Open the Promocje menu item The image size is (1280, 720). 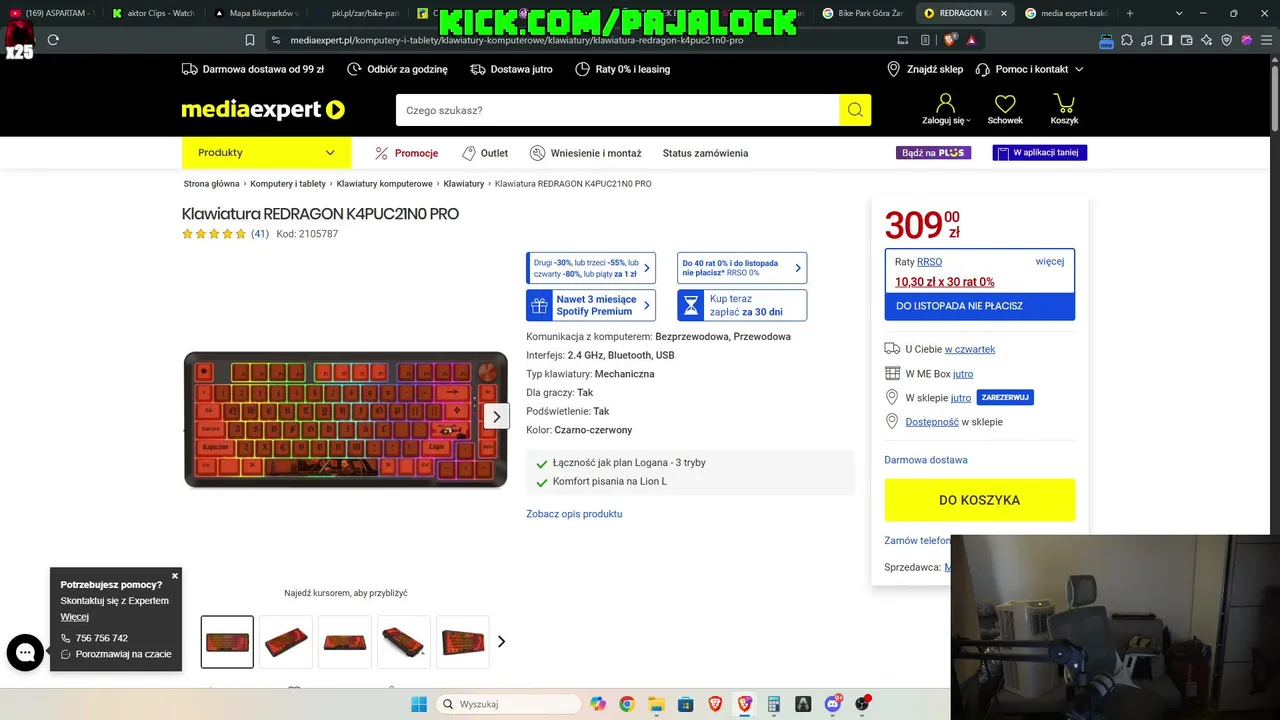(407, 153)
